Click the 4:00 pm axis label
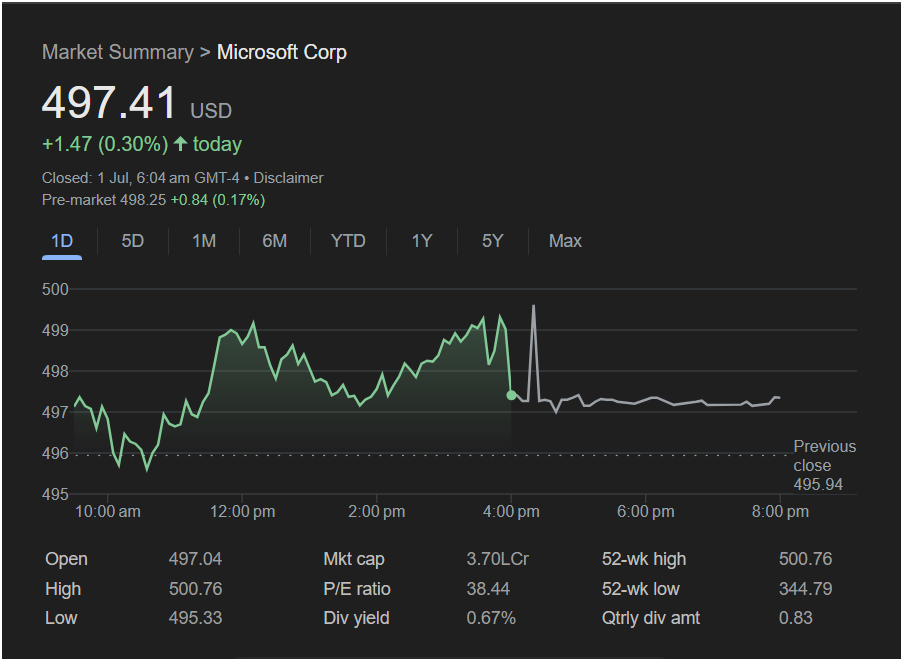 coord(511,511)
